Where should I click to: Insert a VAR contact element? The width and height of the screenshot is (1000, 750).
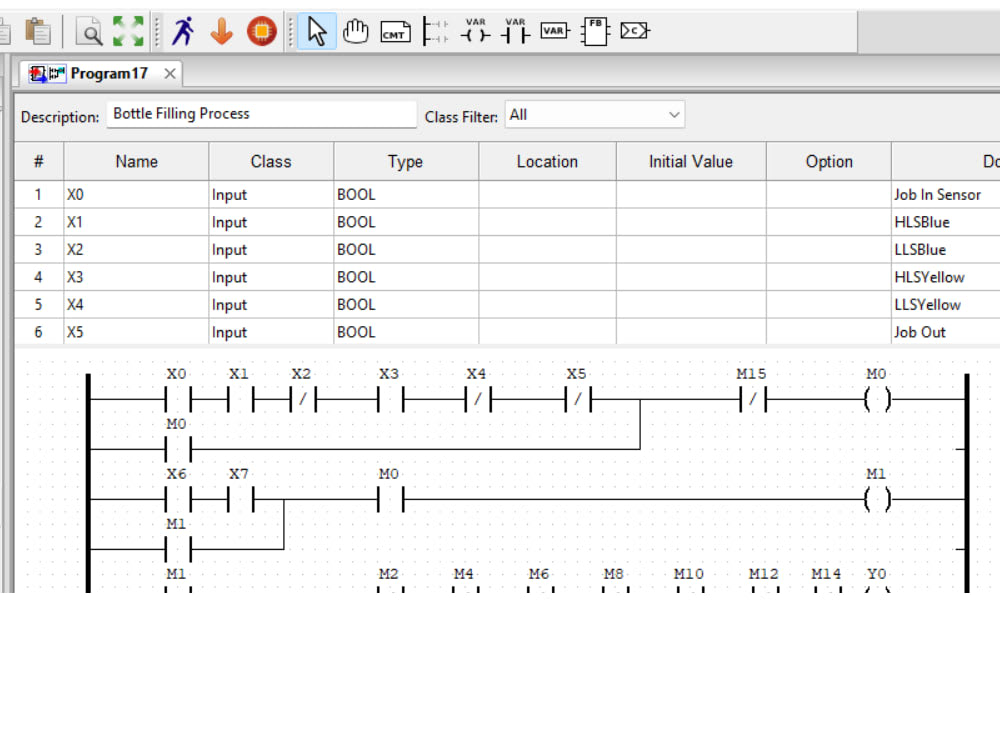pyautogui.click(x=515, y=31)
